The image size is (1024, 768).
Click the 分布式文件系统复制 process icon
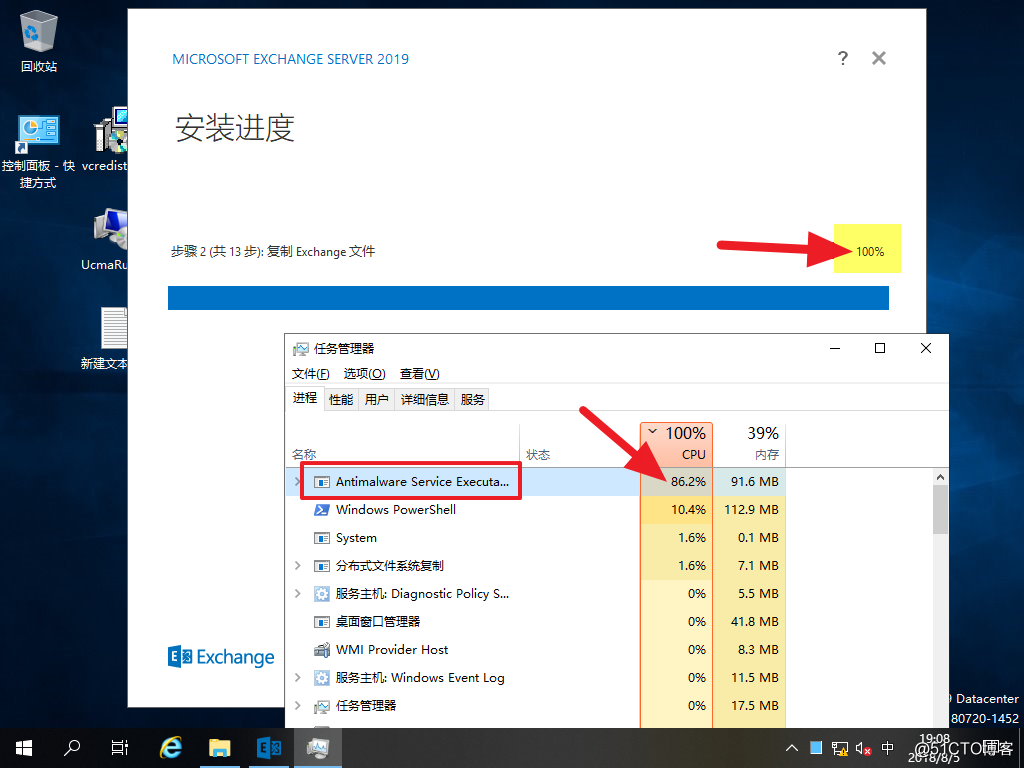321,566
